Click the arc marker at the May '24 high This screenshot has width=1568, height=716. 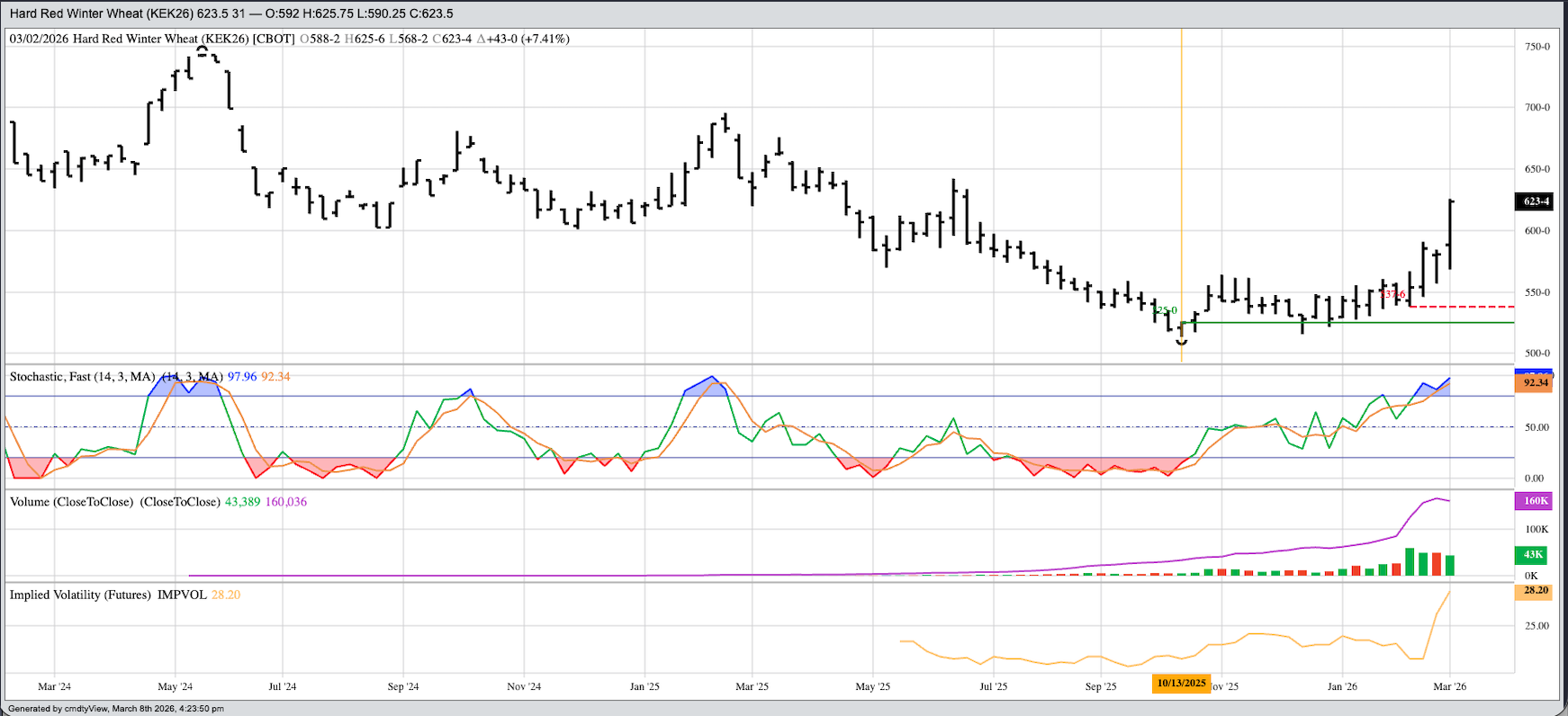point(203,49)
